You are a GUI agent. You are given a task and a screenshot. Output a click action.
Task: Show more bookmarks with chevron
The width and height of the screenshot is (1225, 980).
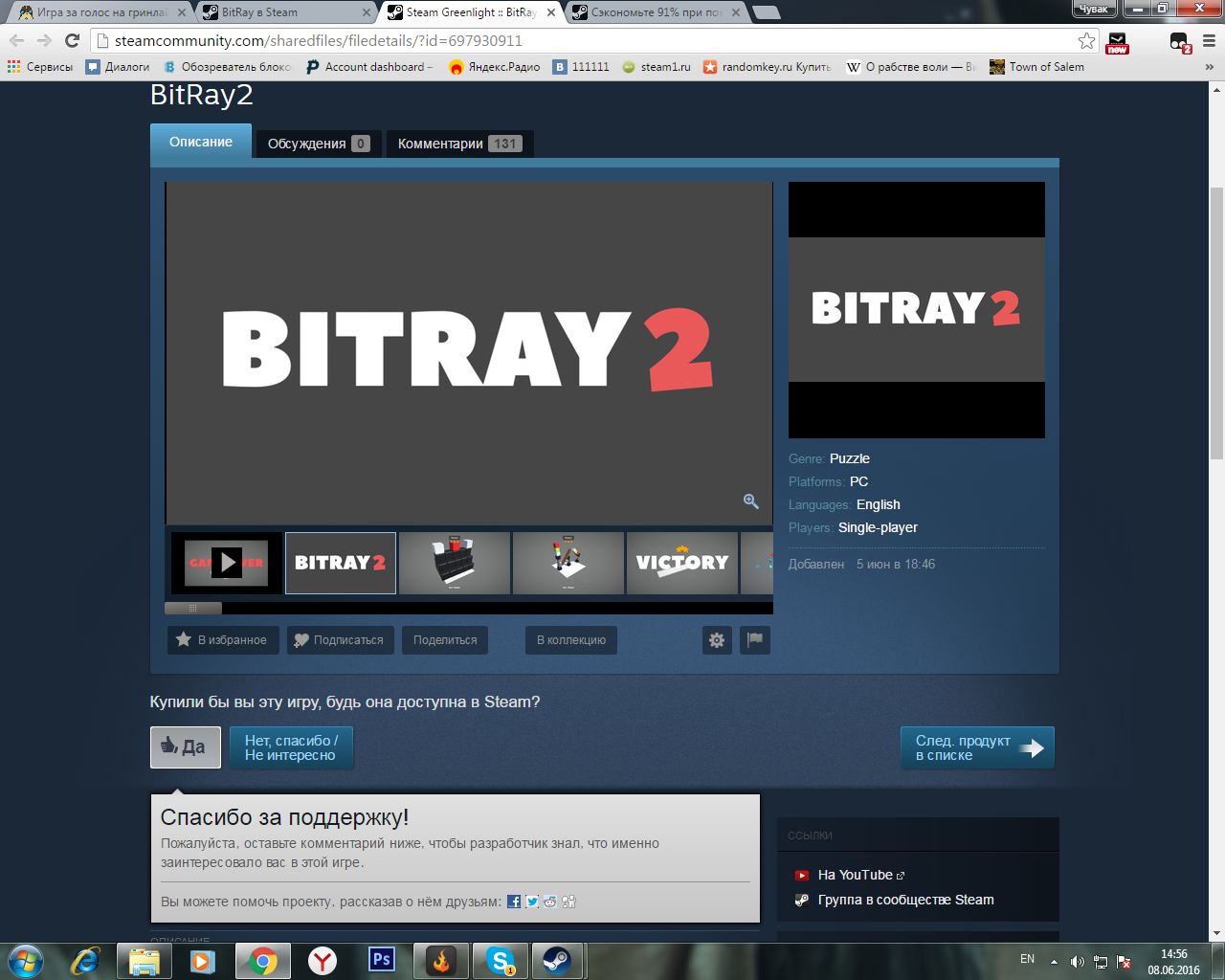(1210, 67)
